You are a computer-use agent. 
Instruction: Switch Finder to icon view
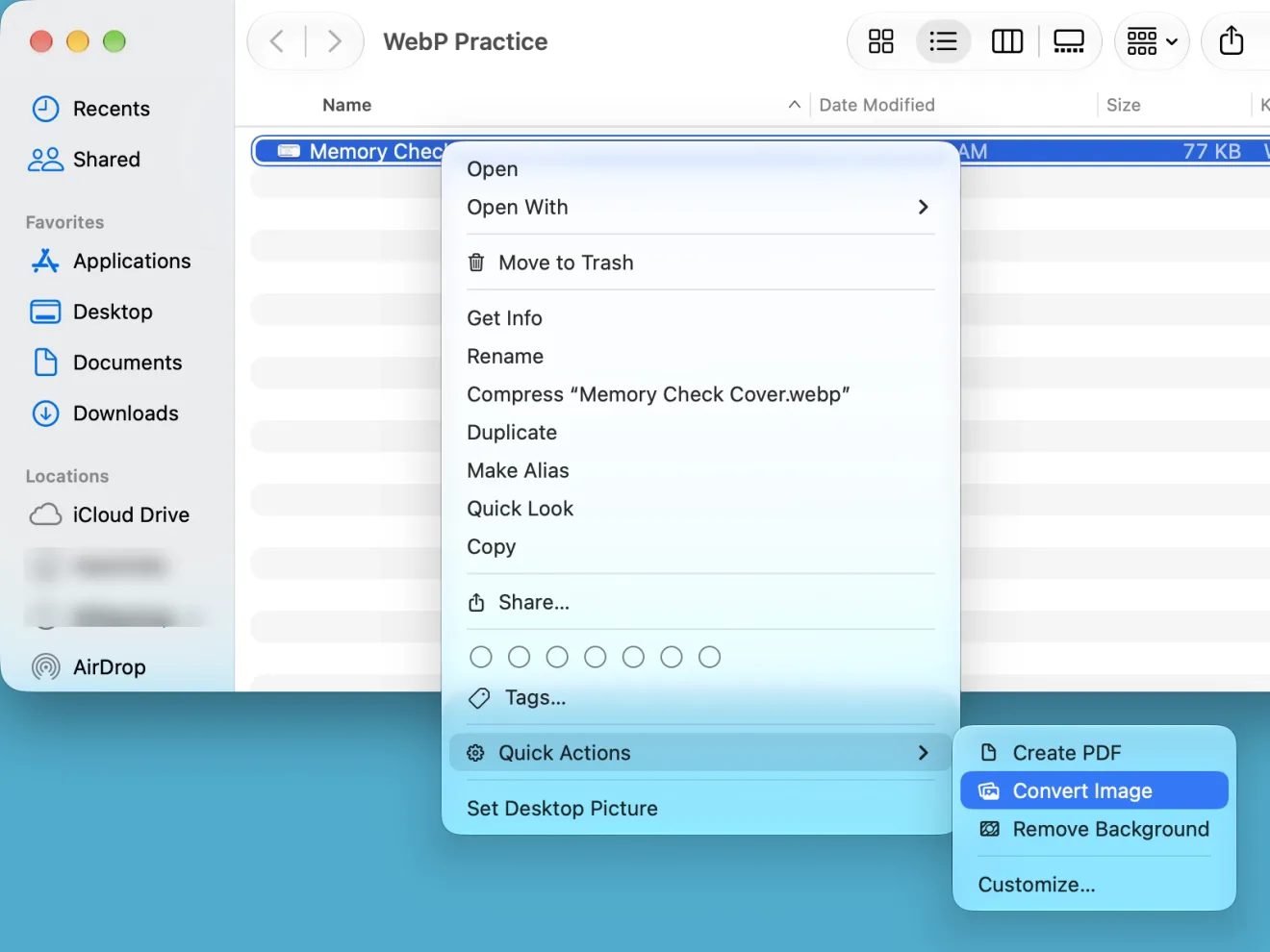(880, 41)
